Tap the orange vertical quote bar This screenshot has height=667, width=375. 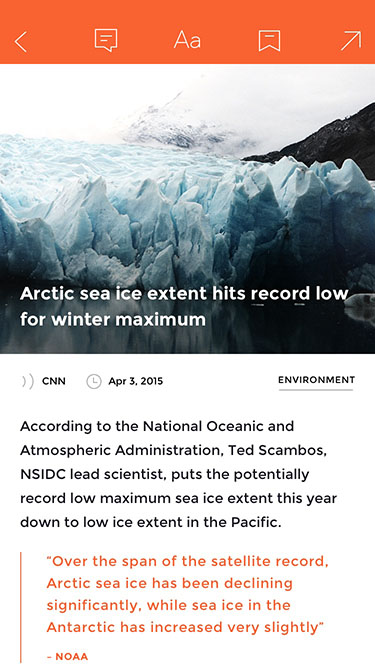pos(20,608)
